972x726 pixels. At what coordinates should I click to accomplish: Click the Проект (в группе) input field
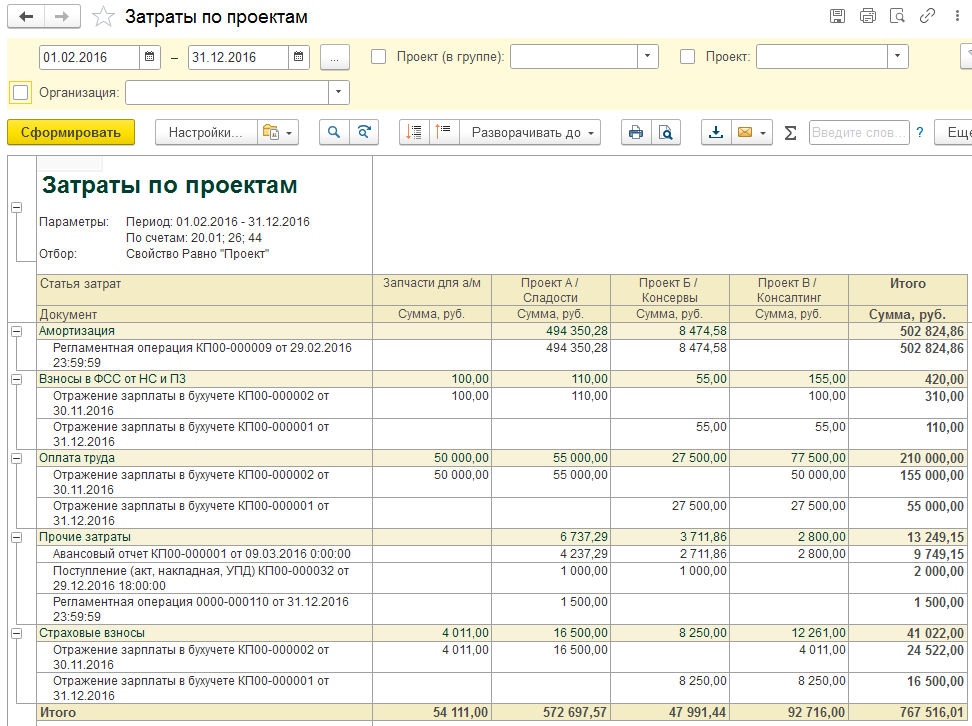[x=574, y=57]
